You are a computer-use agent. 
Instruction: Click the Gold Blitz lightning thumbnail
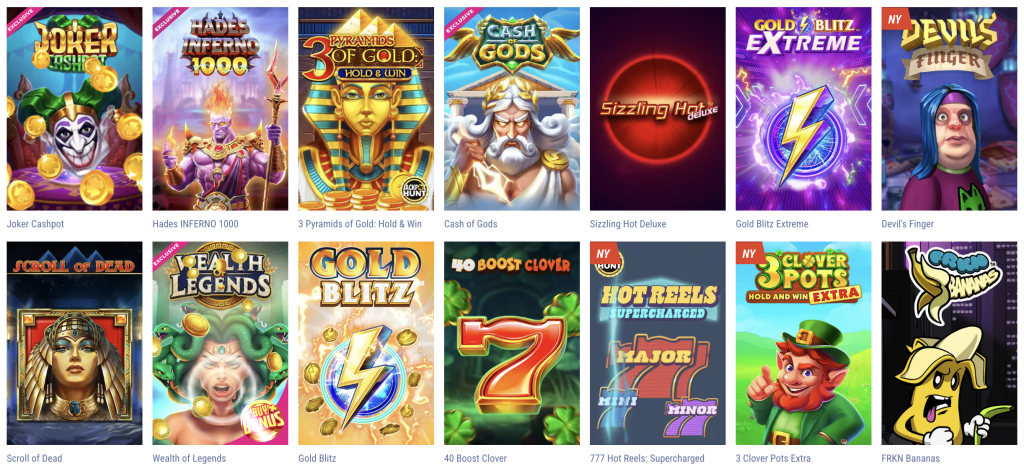click(x=366, y=343)
